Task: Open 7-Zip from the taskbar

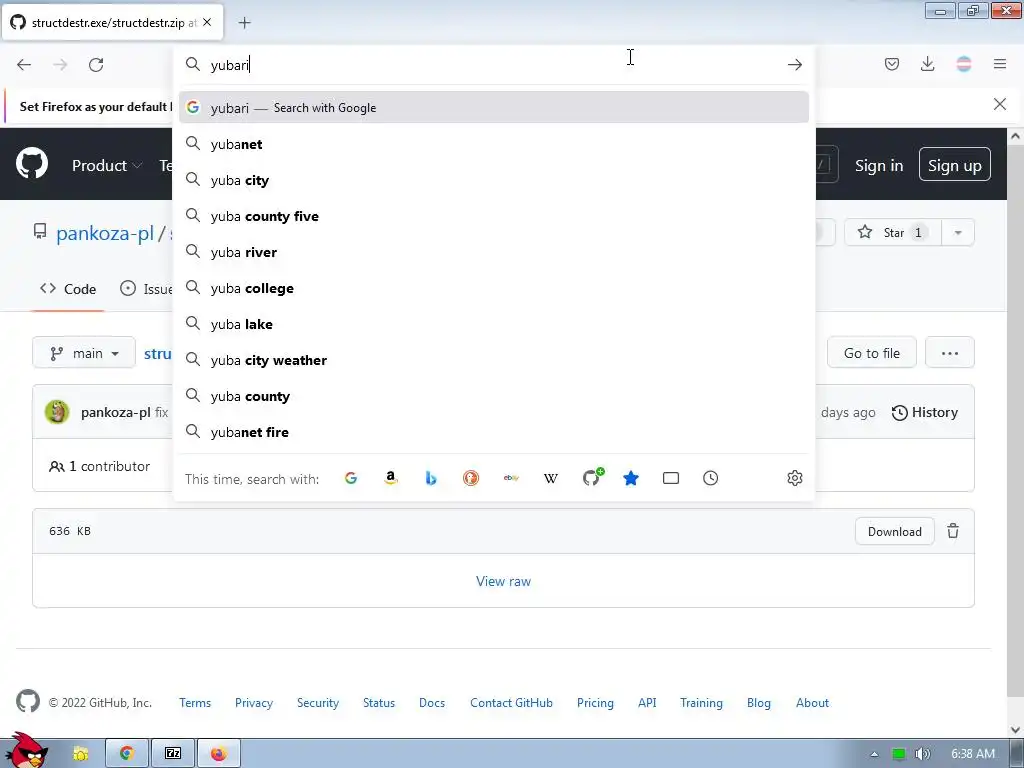Action: point(173,754)
